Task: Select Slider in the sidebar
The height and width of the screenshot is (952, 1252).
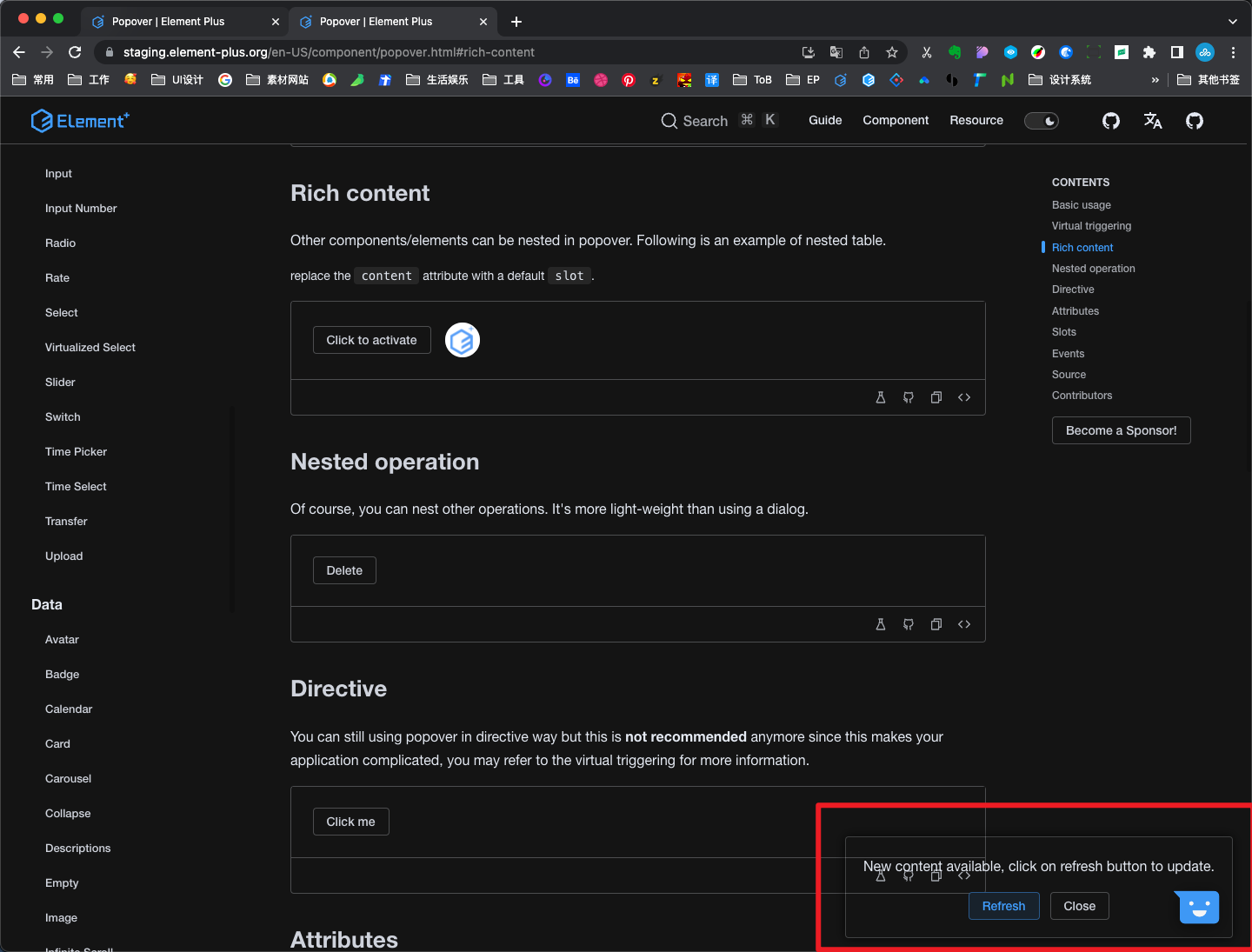Action: [x=60, y=382]
